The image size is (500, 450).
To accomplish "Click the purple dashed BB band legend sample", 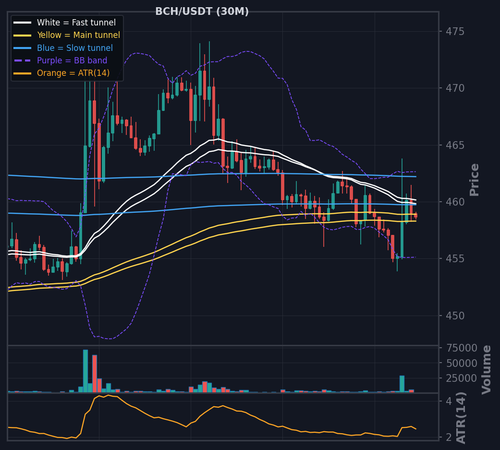I will [x=22, y=61].
